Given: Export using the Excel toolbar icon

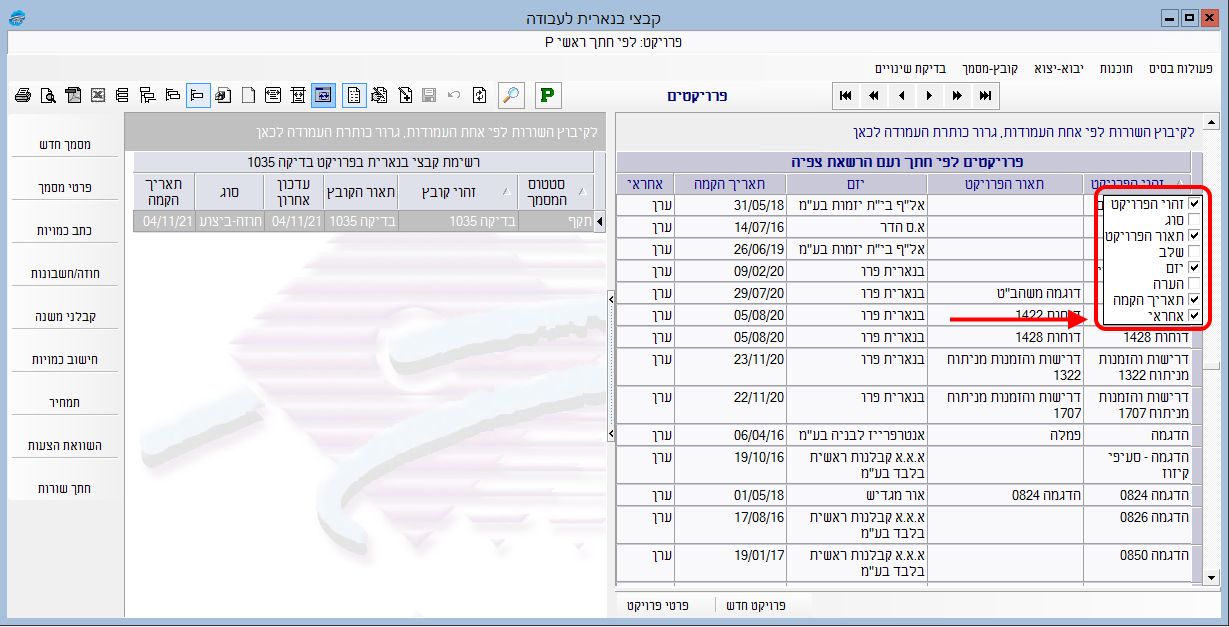Looking at the screenshot, I should point(98,95).
